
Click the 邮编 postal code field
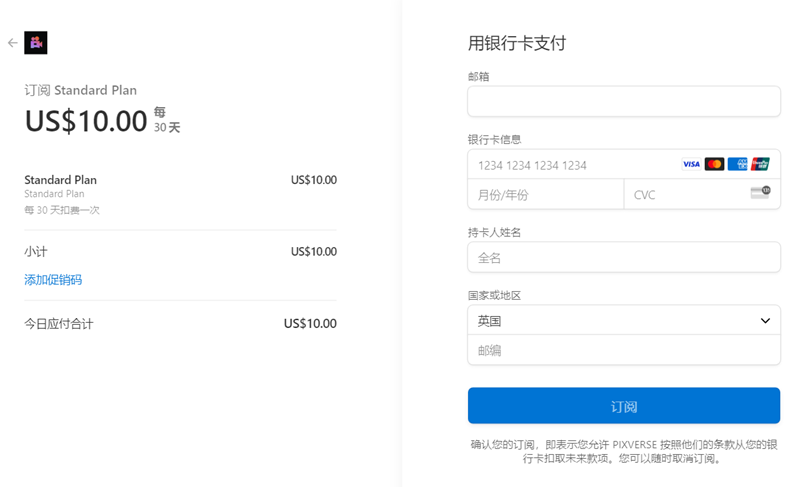[623, 350]
